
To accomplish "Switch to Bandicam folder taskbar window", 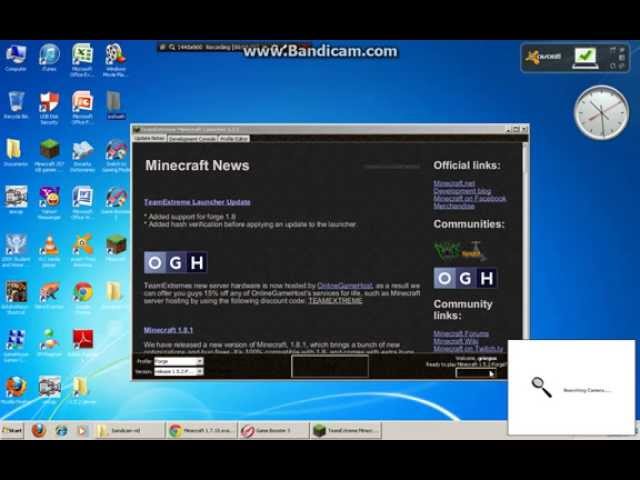I will (x=129, y=431).
